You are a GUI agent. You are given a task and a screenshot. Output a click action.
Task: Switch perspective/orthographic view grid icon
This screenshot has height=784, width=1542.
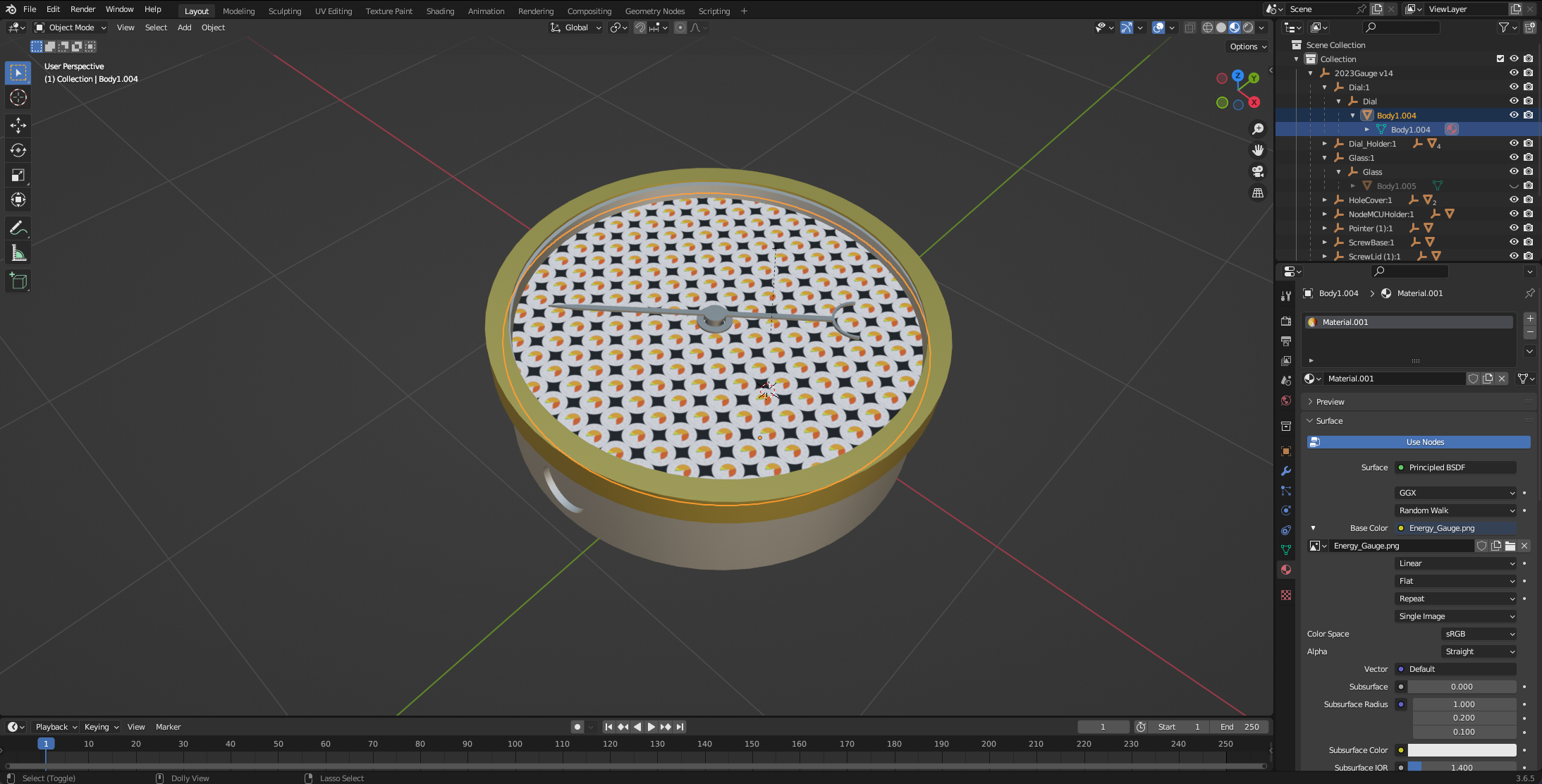click(1258, 192)
